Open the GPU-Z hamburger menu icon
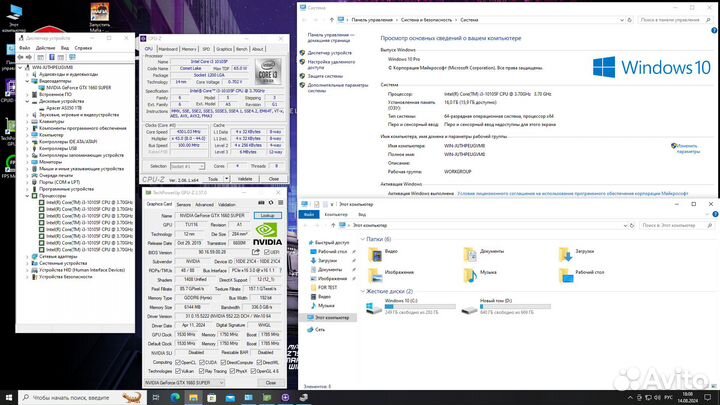The image size is (720, 405). [x=281, y=202]
